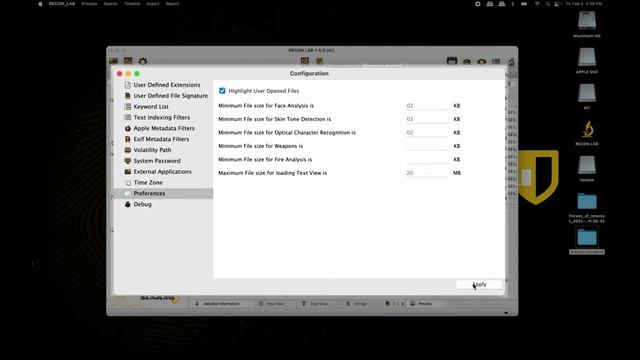Switch to Text View tab in RECON LAB
Screen dimensions: 640x360
click(x=315, y=304)
